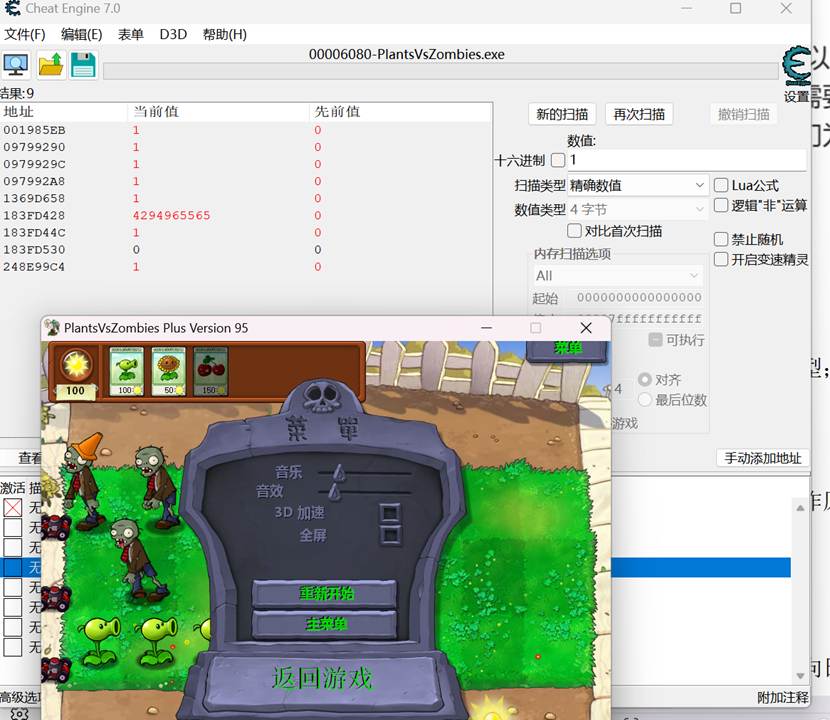The height and width of the screenshot is (720, 830).
Task: Click the restart level button in game menu
Action: (324, 593)
